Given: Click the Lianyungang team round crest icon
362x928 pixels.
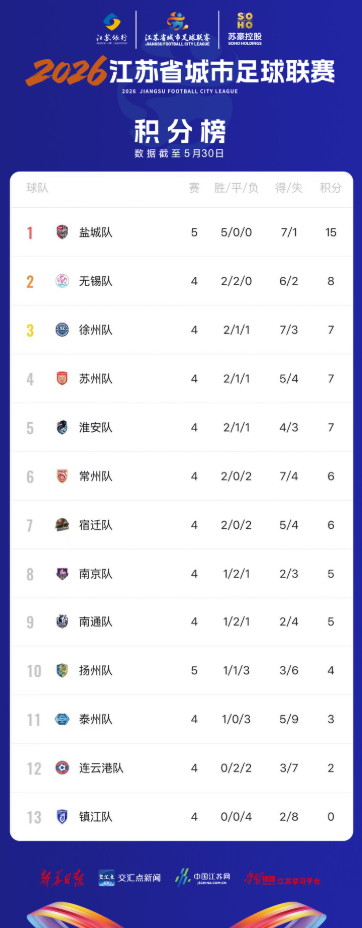Looking at the screenshot, I should [62, 768].
